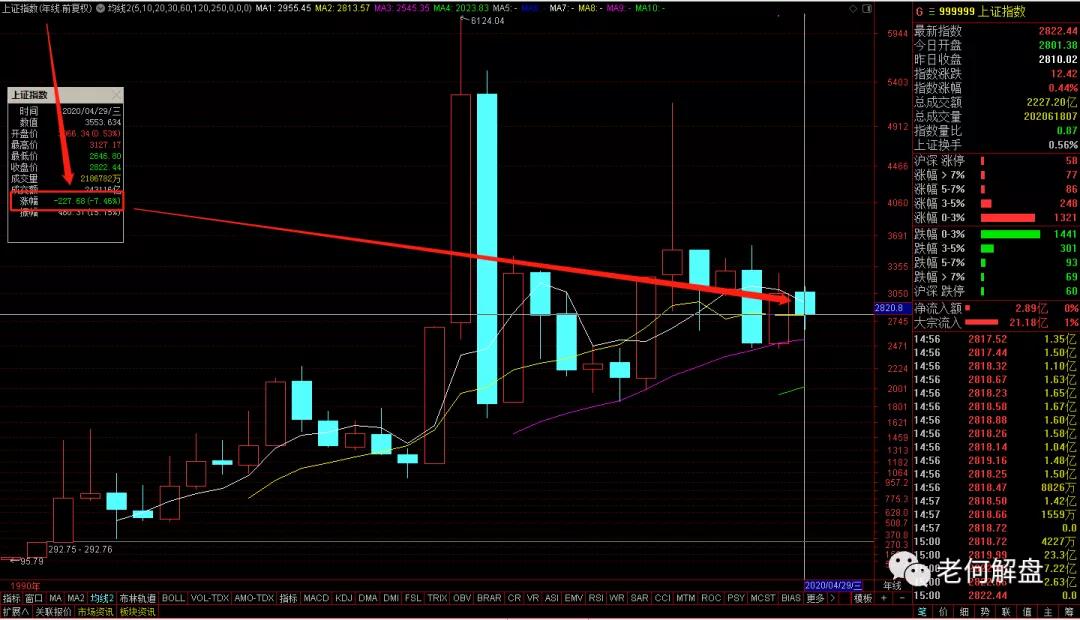Select the CR indicator tab

tap(515, 598)
